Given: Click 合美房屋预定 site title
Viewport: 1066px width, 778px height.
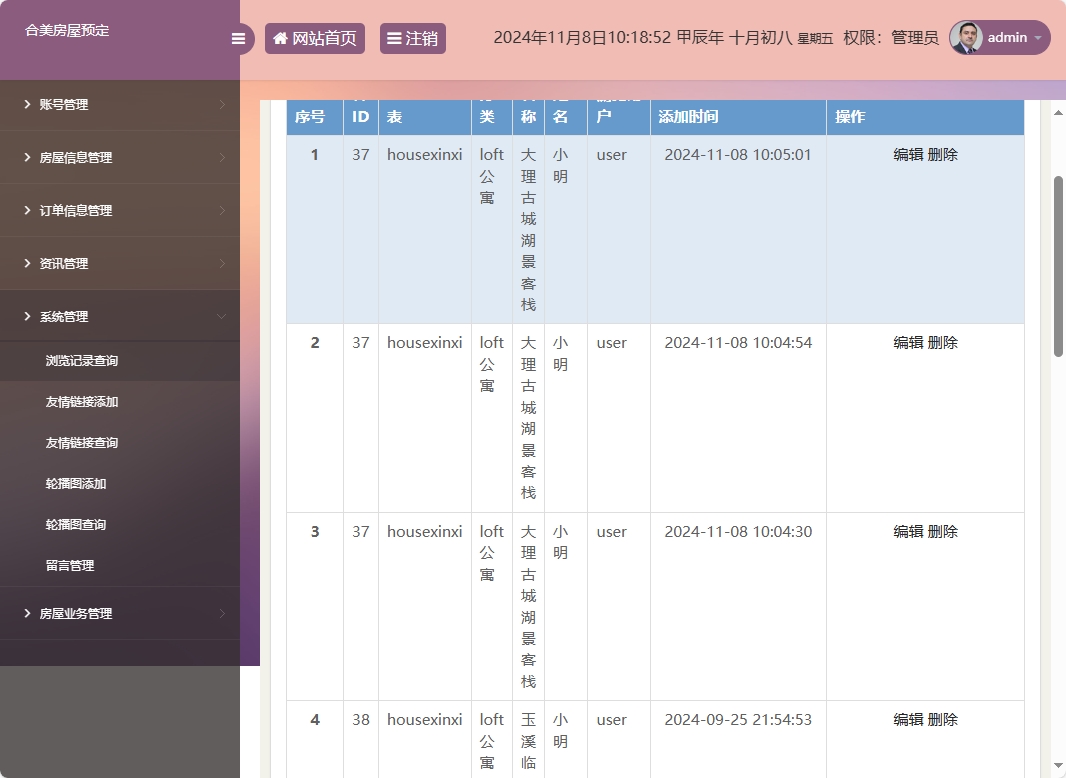Looking at the screenshot, I should pos(67,31).
